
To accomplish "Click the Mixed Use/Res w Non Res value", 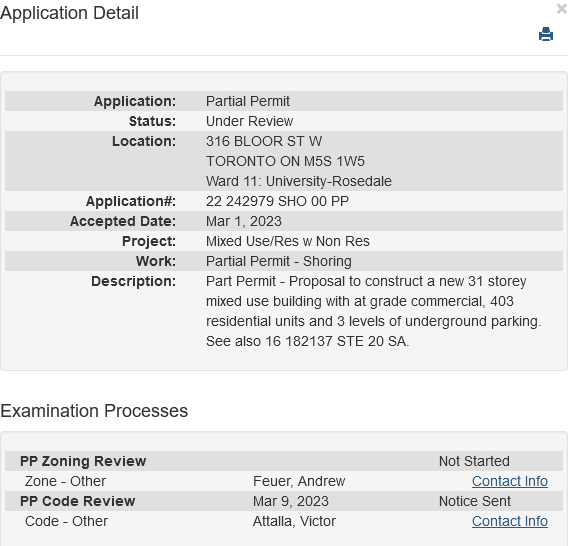I will pyautogui.click(x=288, y=241).
